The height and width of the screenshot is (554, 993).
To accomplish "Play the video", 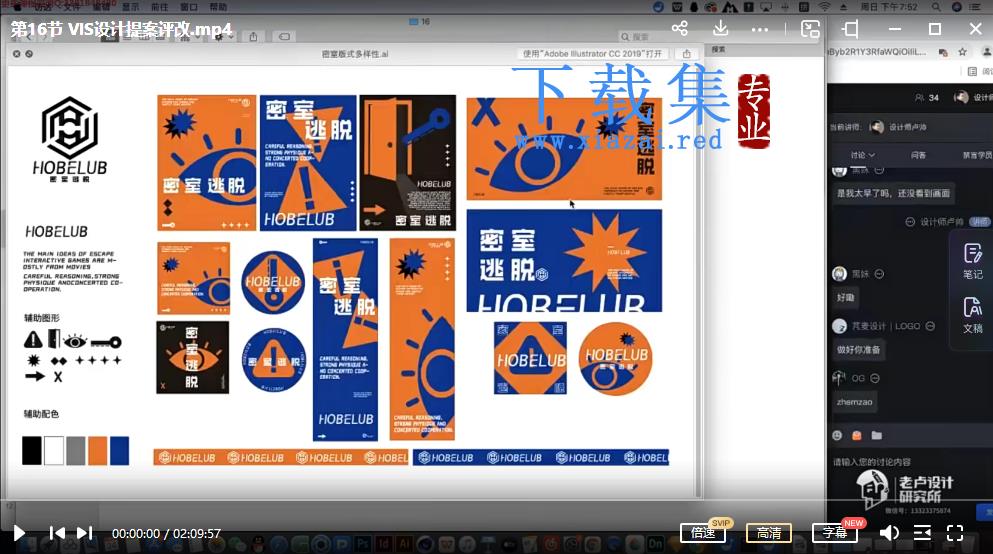I will pyautogui.click(x=19, y=533).
